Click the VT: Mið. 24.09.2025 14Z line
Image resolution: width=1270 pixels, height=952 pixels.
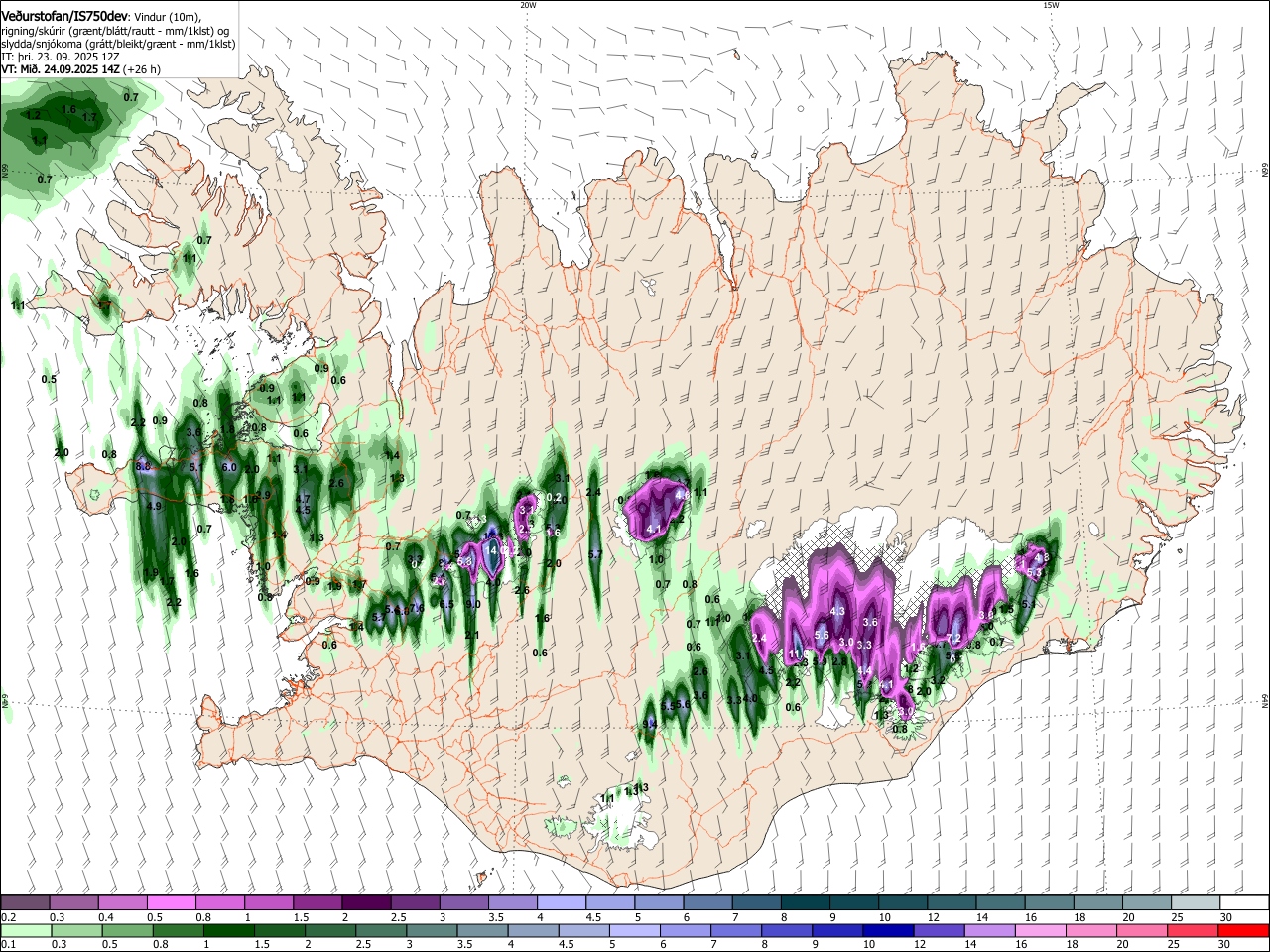point(79,69)
